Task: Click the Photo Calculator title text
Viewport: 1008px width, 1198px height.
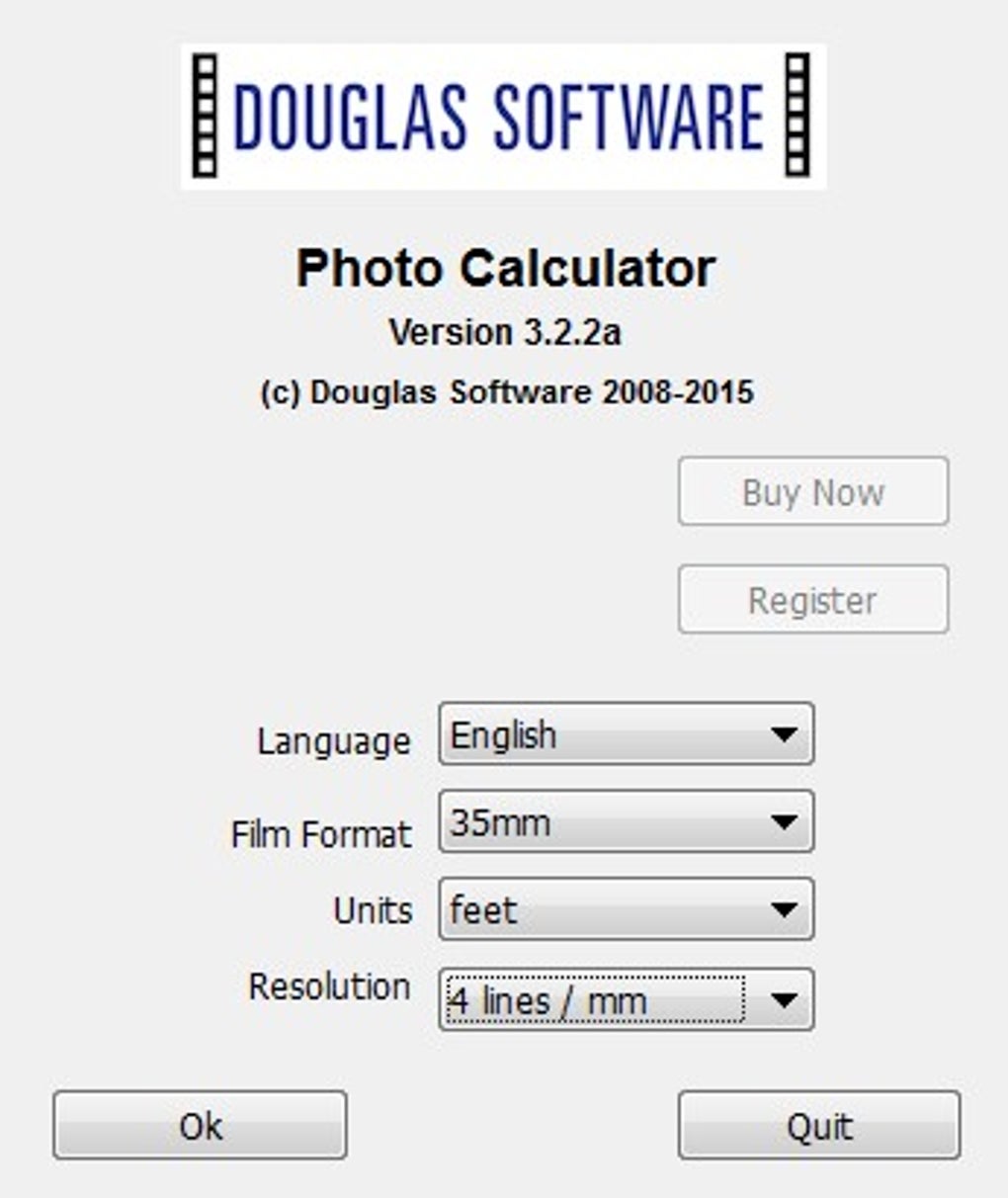Action: 505,265
